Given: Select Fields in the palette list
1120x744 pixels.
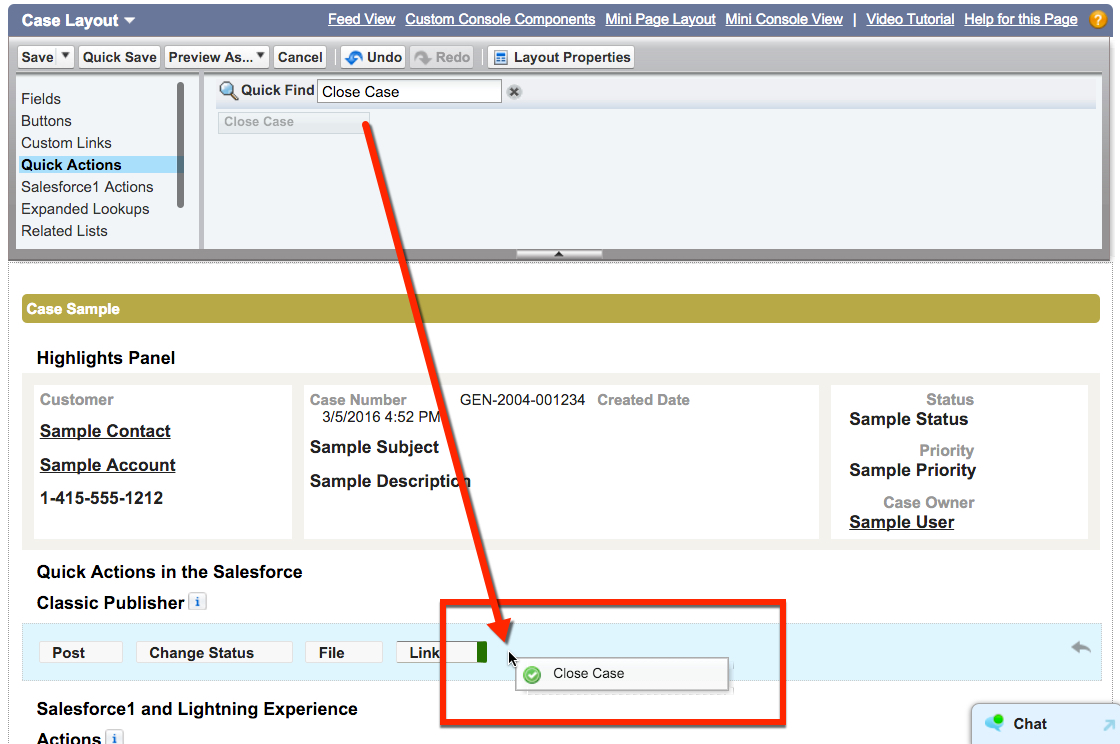Looking at the screenshot, I should 41,99.
